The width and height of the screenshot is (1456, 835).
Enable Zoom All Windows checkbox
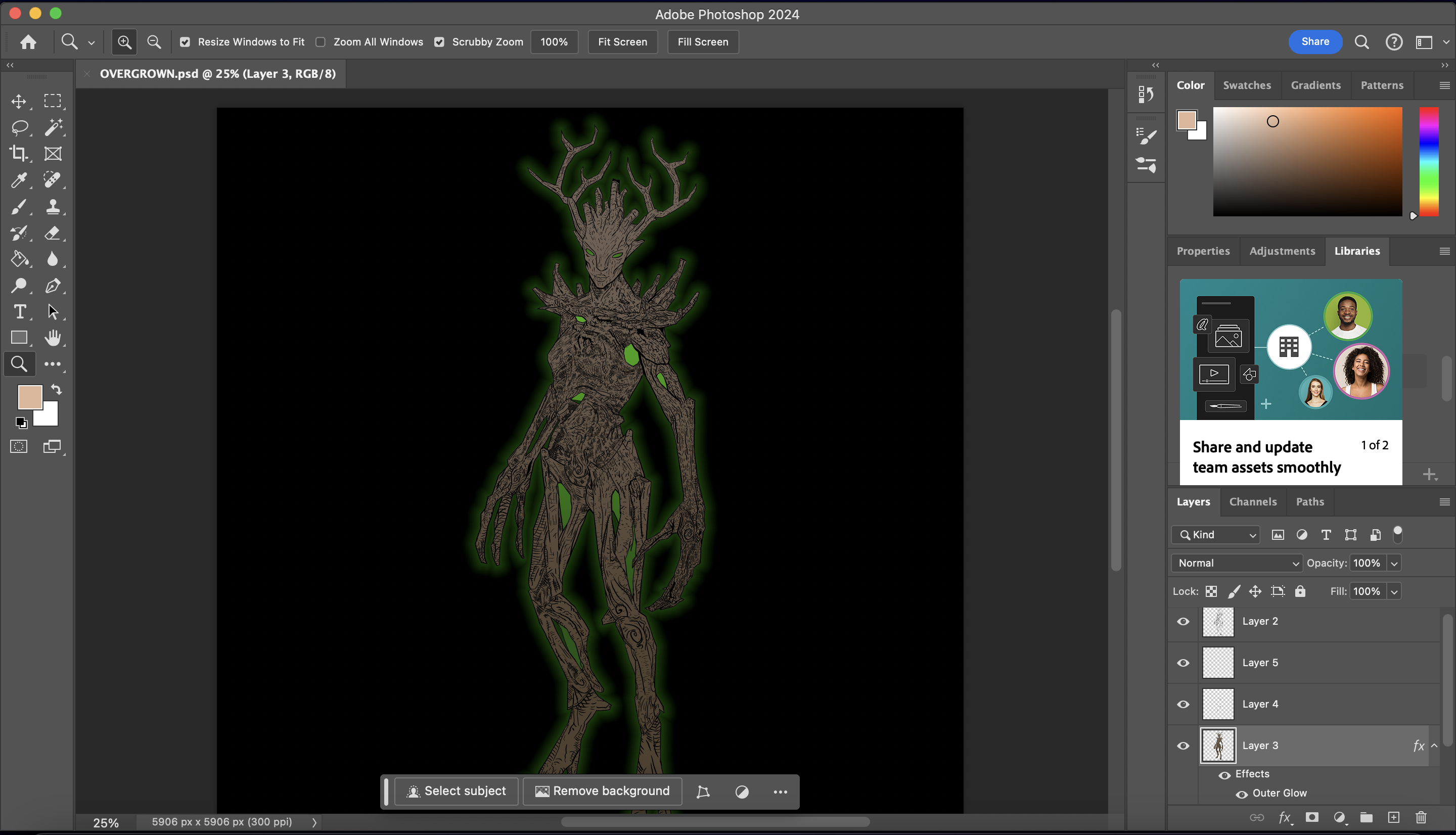(x=321, y=42)
